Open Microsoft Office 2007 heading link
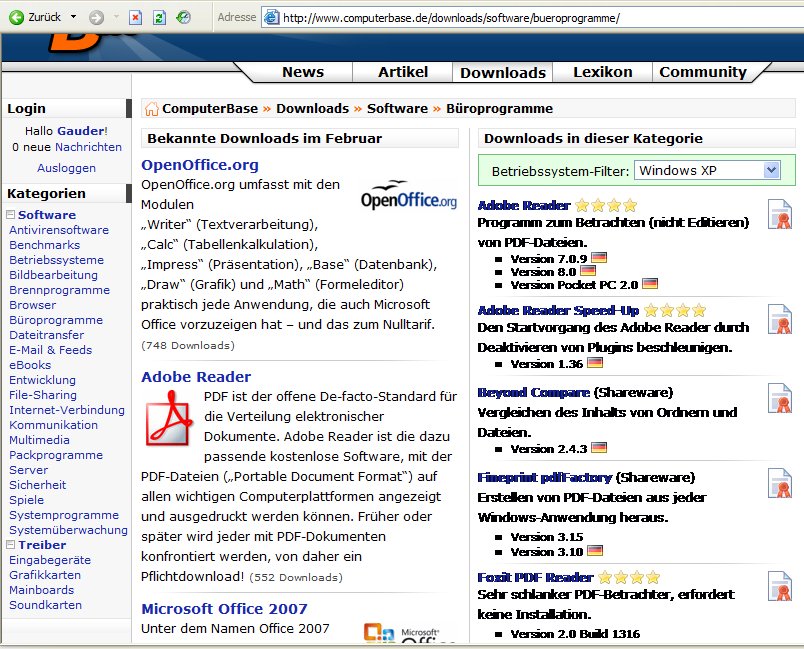This screenshot has width=804, height=649. coord(224,609)
